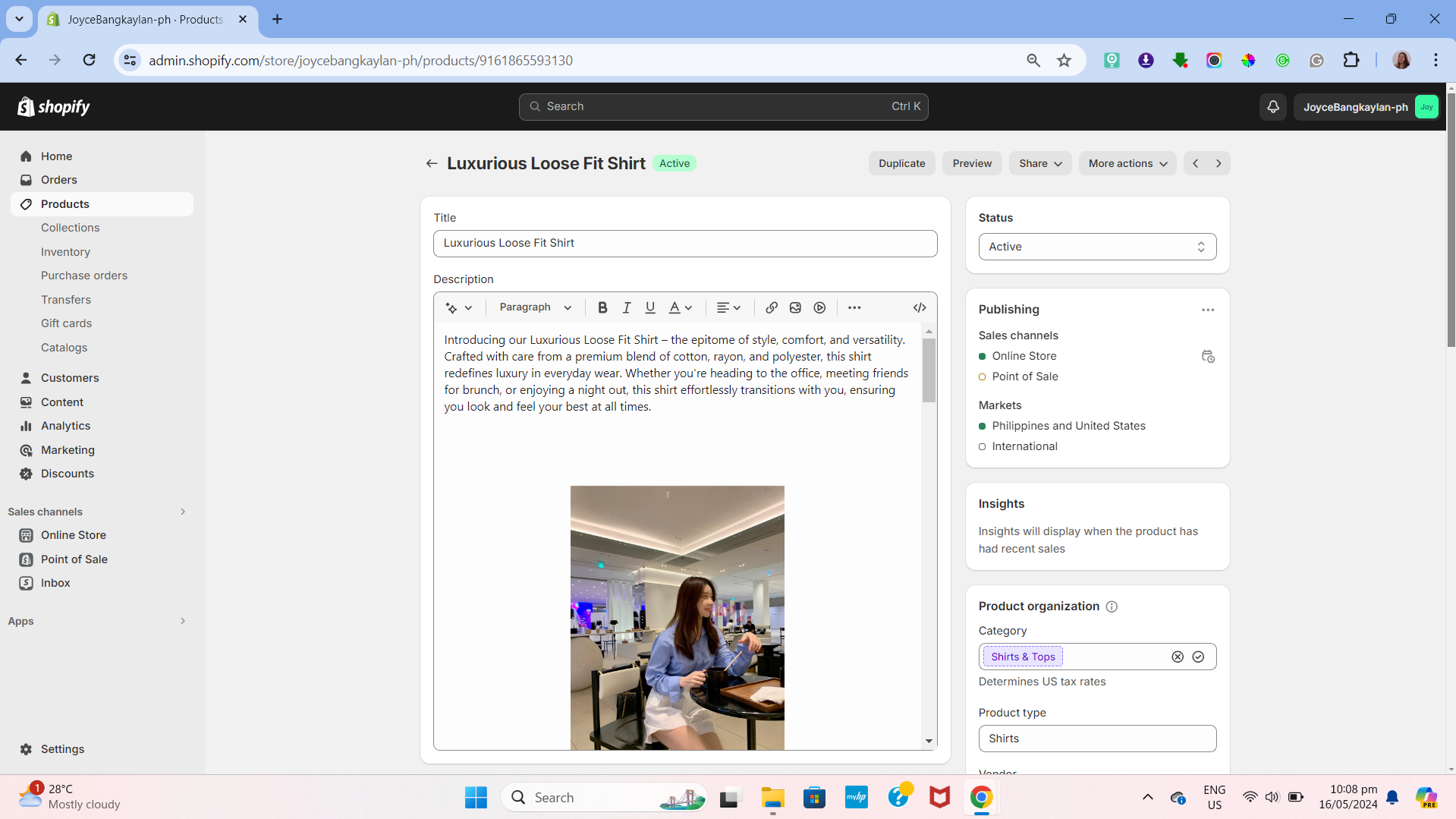Schedule Online Store publishing calendar icon
1456x819 pixels.
tap(1208, 356)
